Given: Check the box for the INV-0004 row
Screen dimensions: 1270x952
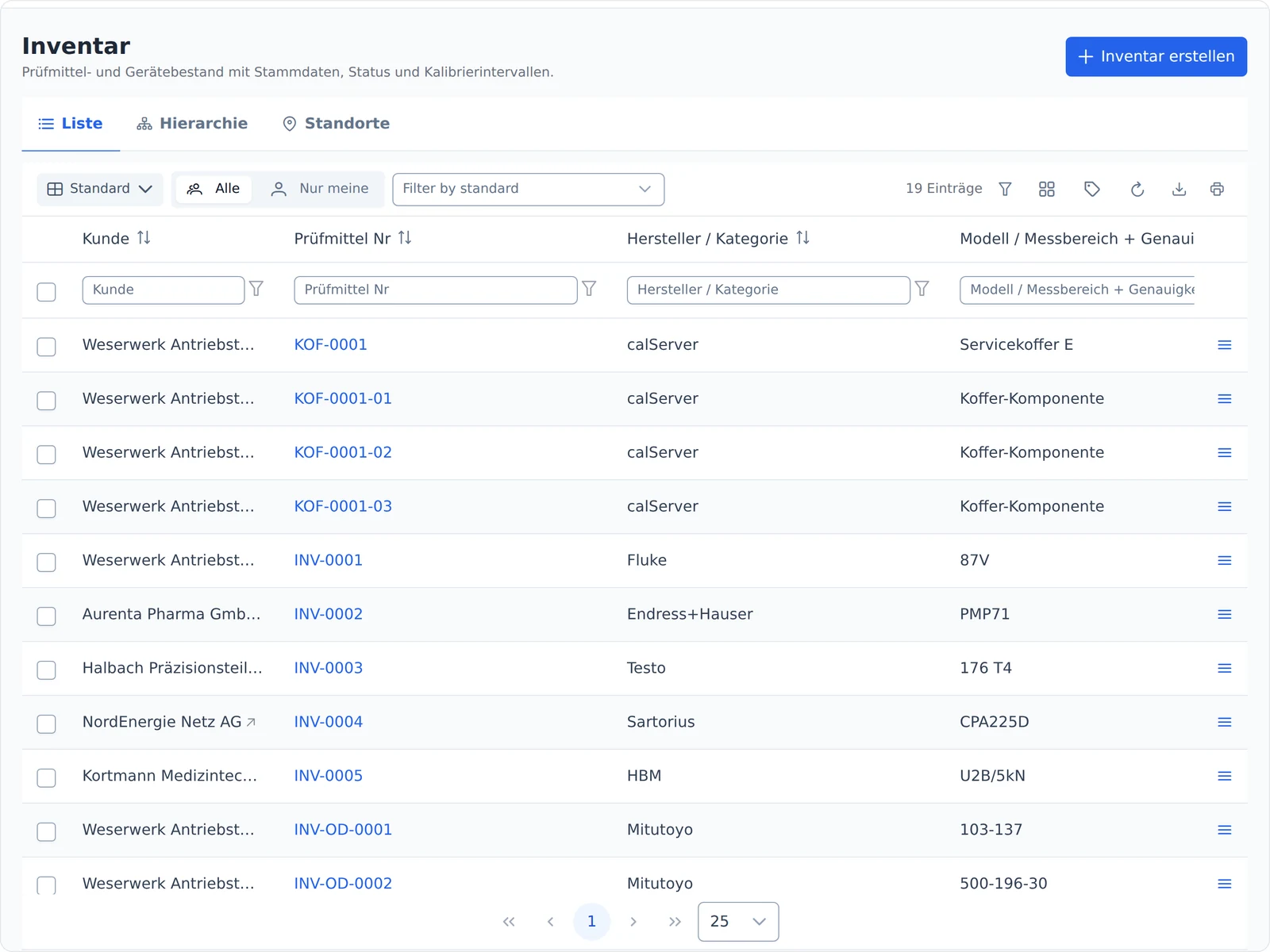Looking at the screenshot, I should 46,724.
